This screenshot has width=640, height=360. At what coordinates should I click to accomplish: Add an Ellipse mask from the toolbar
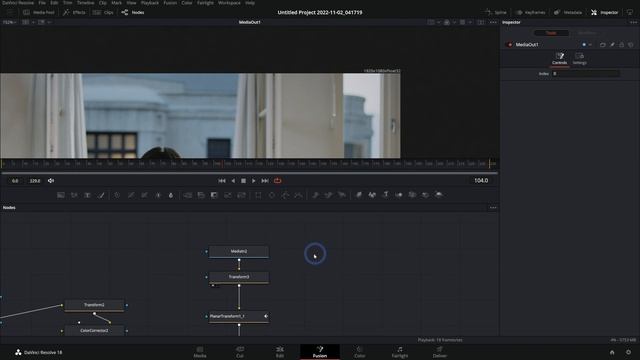click(272, 195)
